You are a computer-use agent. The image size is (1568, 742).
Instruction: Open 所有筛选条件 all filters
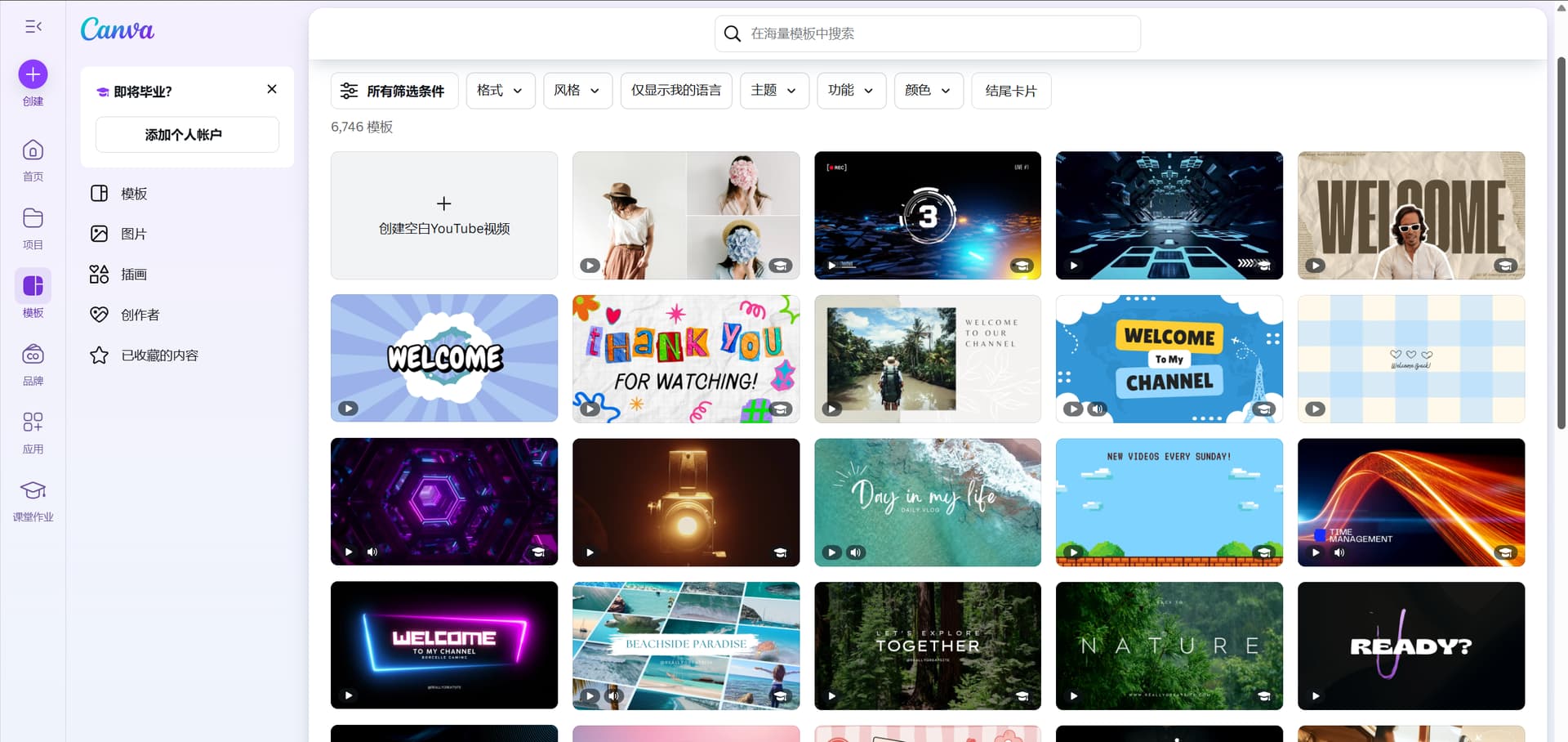pos(394,91)
